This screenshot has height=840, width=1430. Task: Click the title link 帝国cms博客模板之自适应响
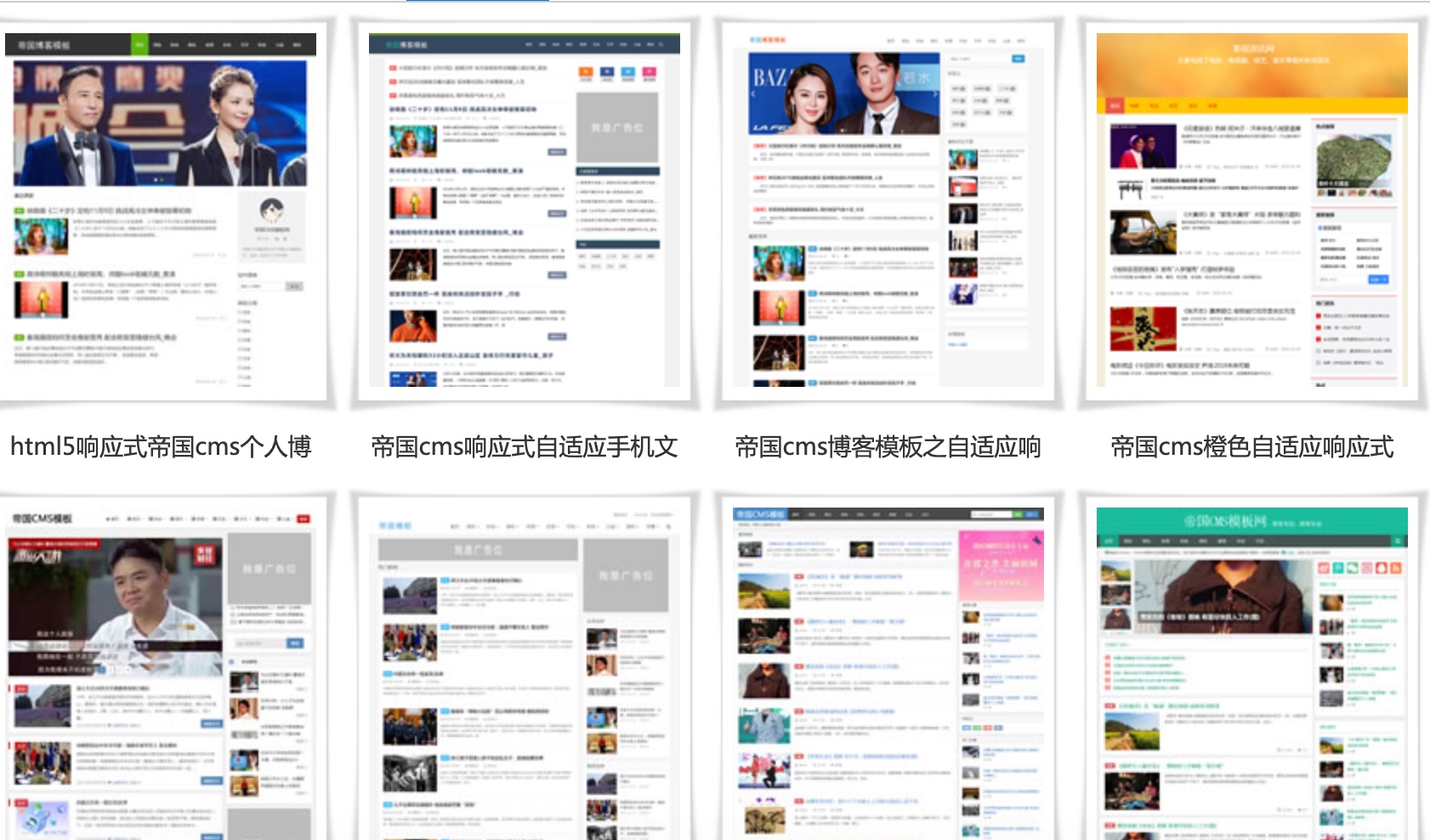[x=888, y=446]
